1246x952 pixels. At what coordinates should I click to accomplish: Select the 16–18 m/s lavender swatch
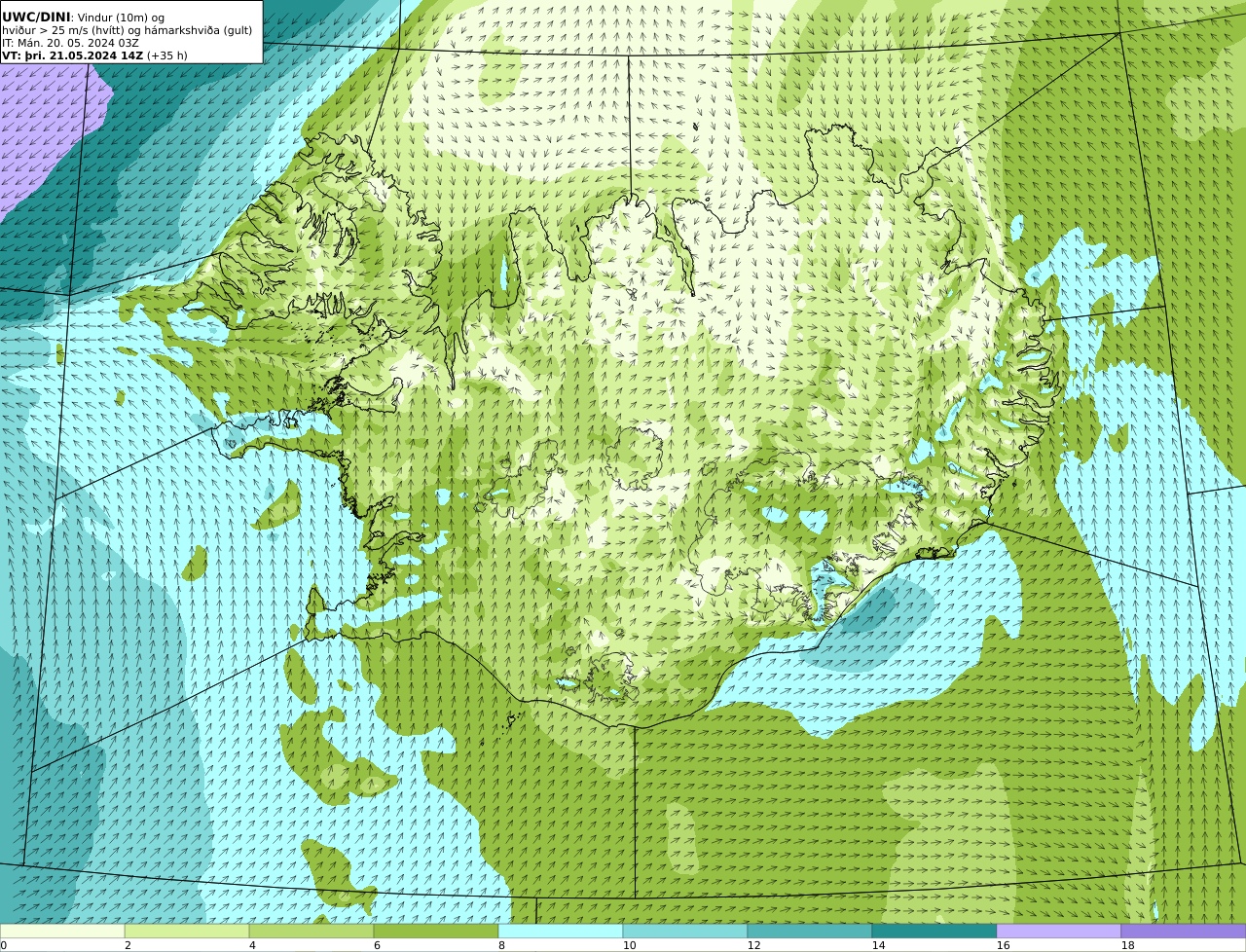coord(1059,931)
